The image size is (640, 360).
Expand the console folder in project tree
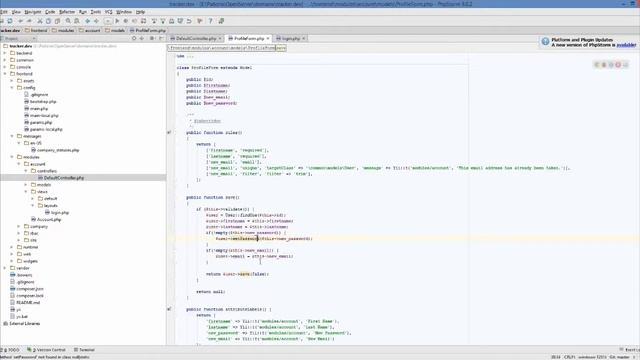point(5,67)
